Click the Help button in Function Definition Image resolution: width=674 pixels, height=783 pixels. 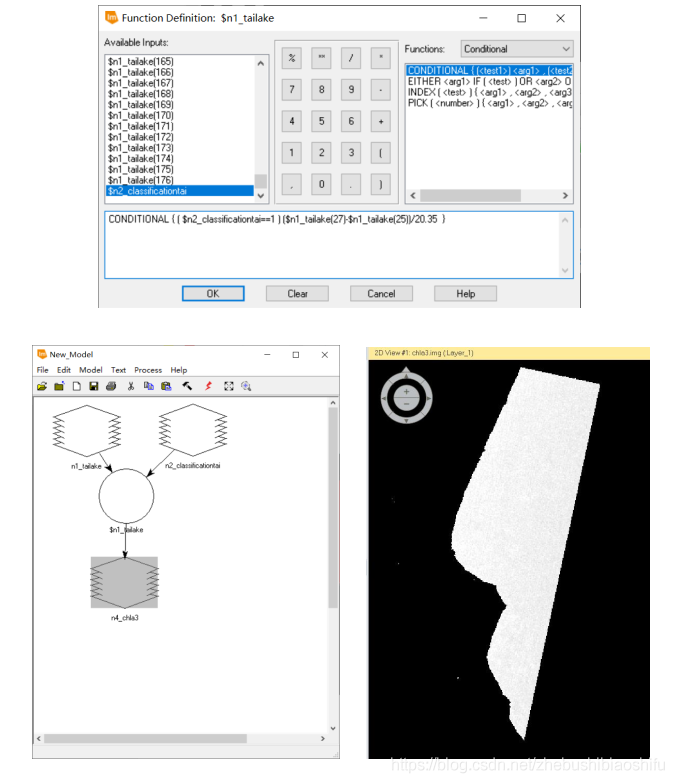(x=465, y=294)
